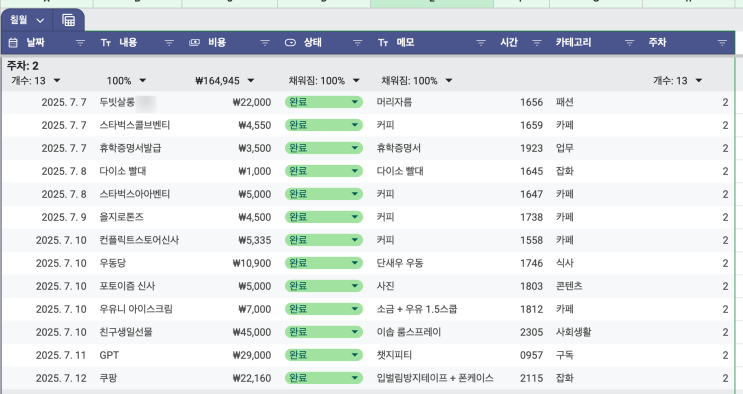Open the 카테고리 column filter
The width and height of the screenshot is (743, 394).
[629, 43]
